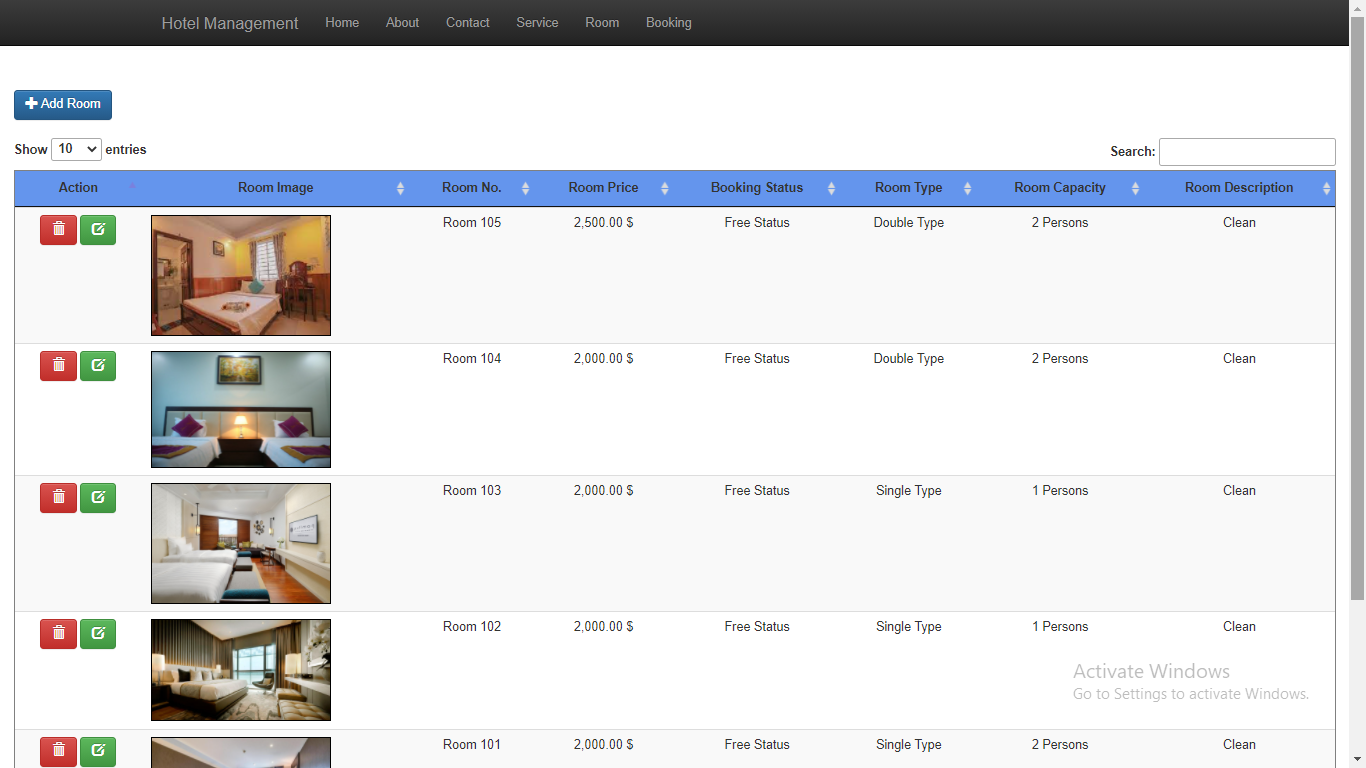1366x768 pixels.
Task: Navigate to the Service page
Action: [537, 22]
